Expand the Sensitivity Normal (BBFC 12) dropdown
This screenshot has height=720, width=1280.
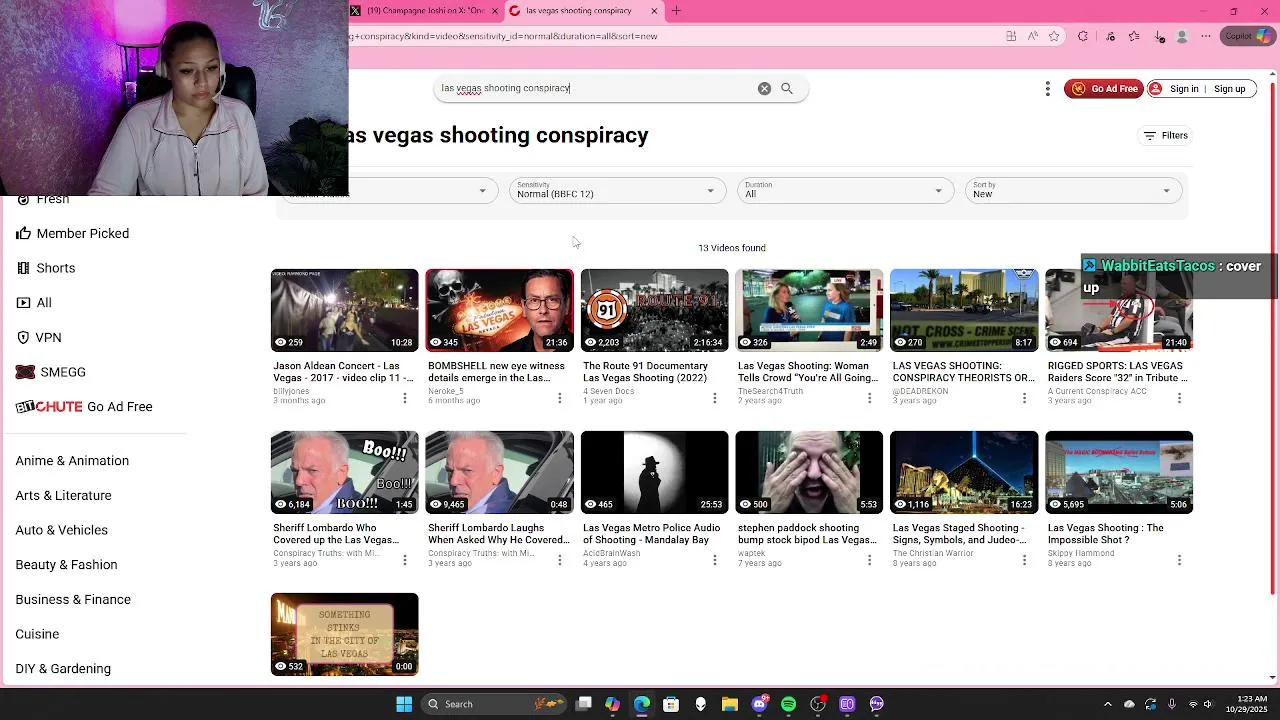(617, 190)
